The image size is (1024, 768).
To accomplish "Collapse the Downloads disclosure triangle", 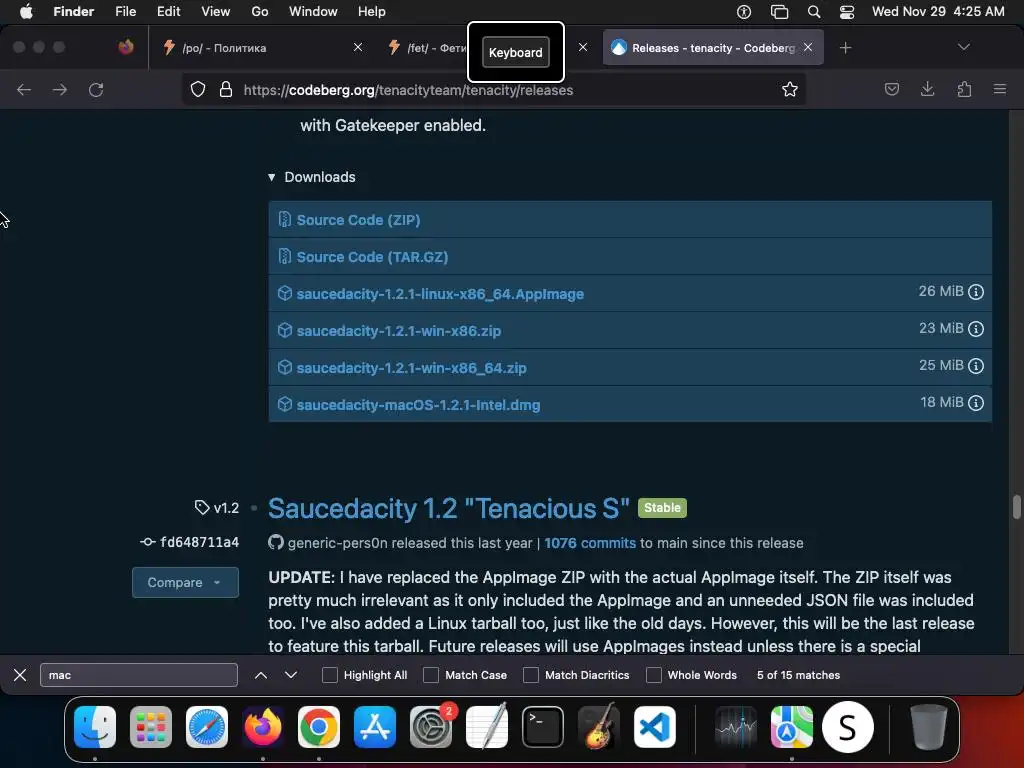I will (x=272, y=177).
